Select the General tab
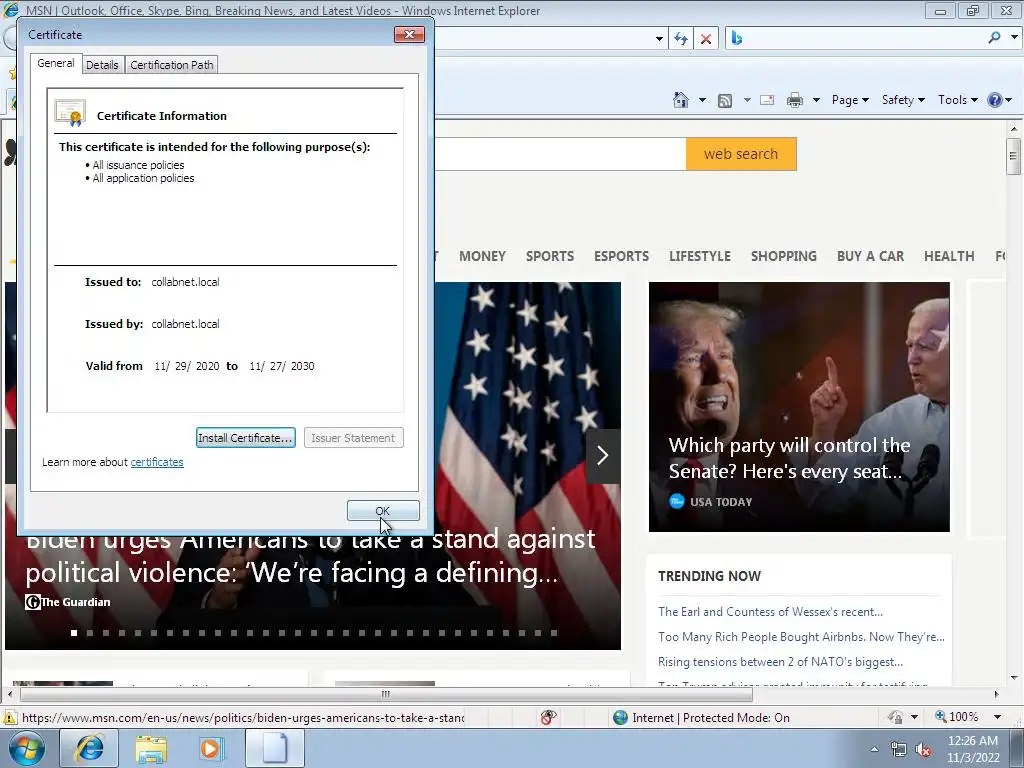Screen dimensions: 1024x768 [x=56, y=63]
